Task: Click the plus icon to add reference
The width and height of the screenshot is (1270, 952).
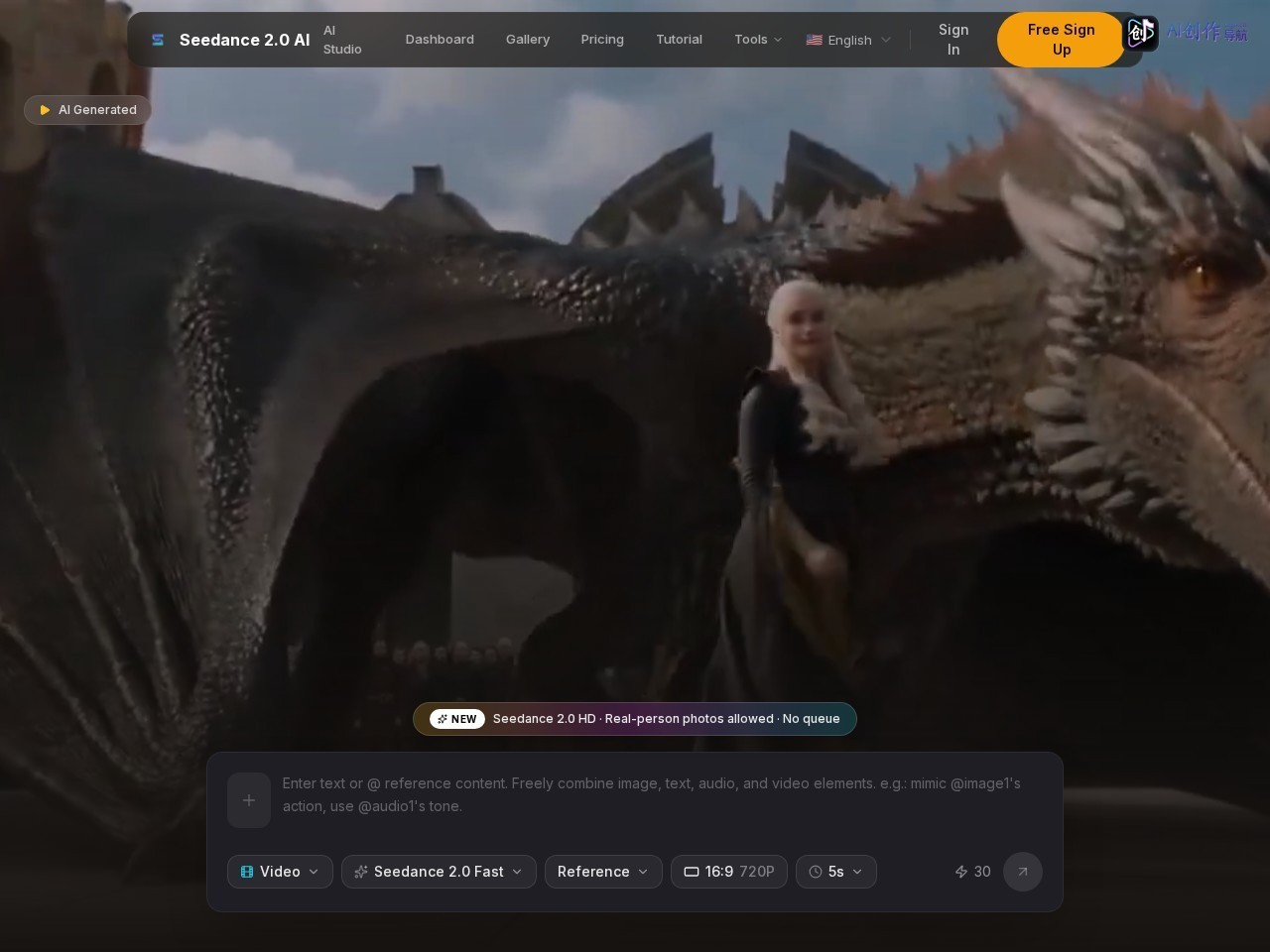Action: [x=249, y=800]
